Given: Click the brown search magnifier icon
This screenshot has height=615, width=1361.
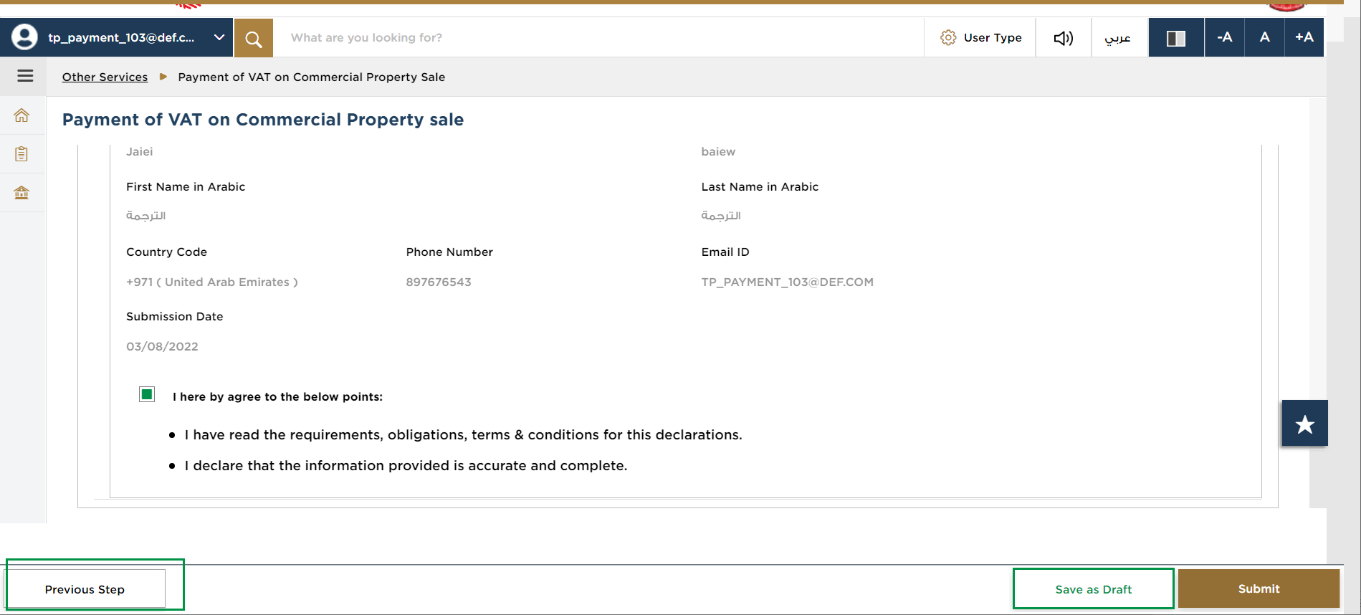Looking at the screenshot, I should pos(253,38).
